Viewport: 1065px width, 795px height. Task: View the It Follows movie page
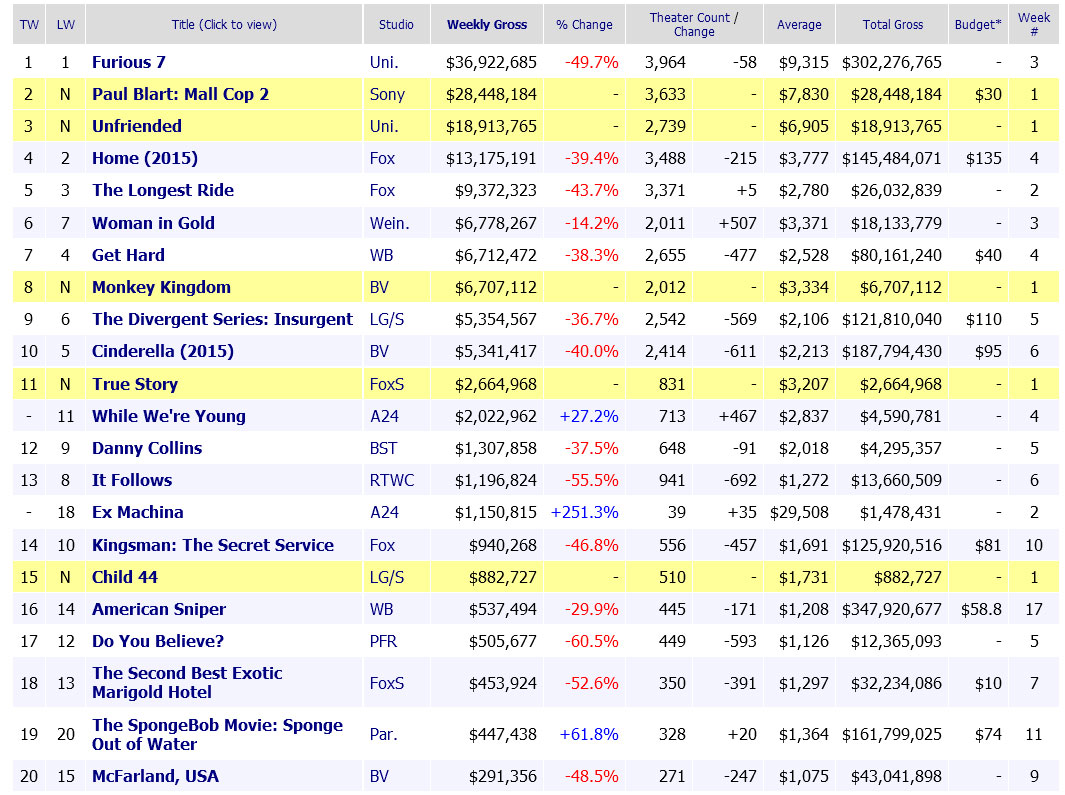[x=132, y=480]
